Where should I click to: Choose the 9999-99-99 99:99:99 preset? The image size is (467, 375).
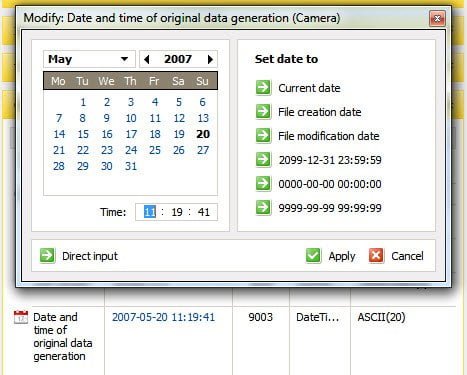[x=330, y=208]
